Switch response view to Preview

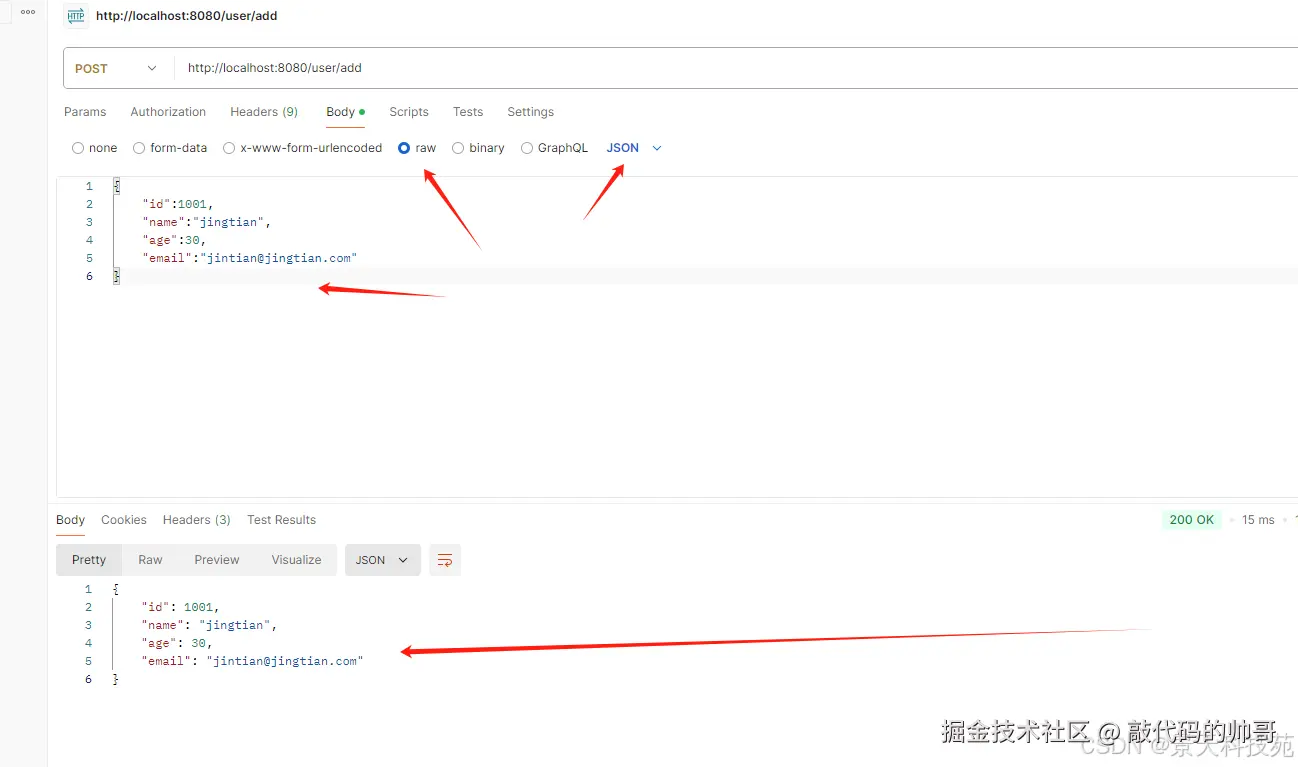coord(217,560)
